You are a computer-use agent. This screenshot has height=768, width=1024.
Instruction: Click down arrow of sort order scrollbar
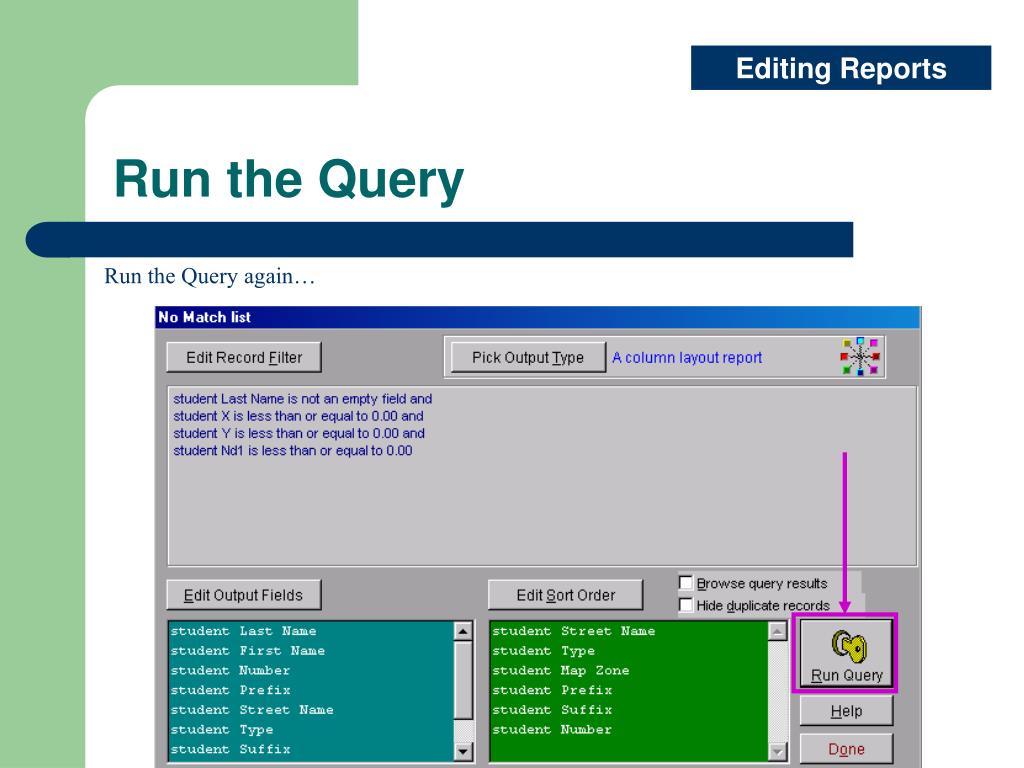pos(777,751)
